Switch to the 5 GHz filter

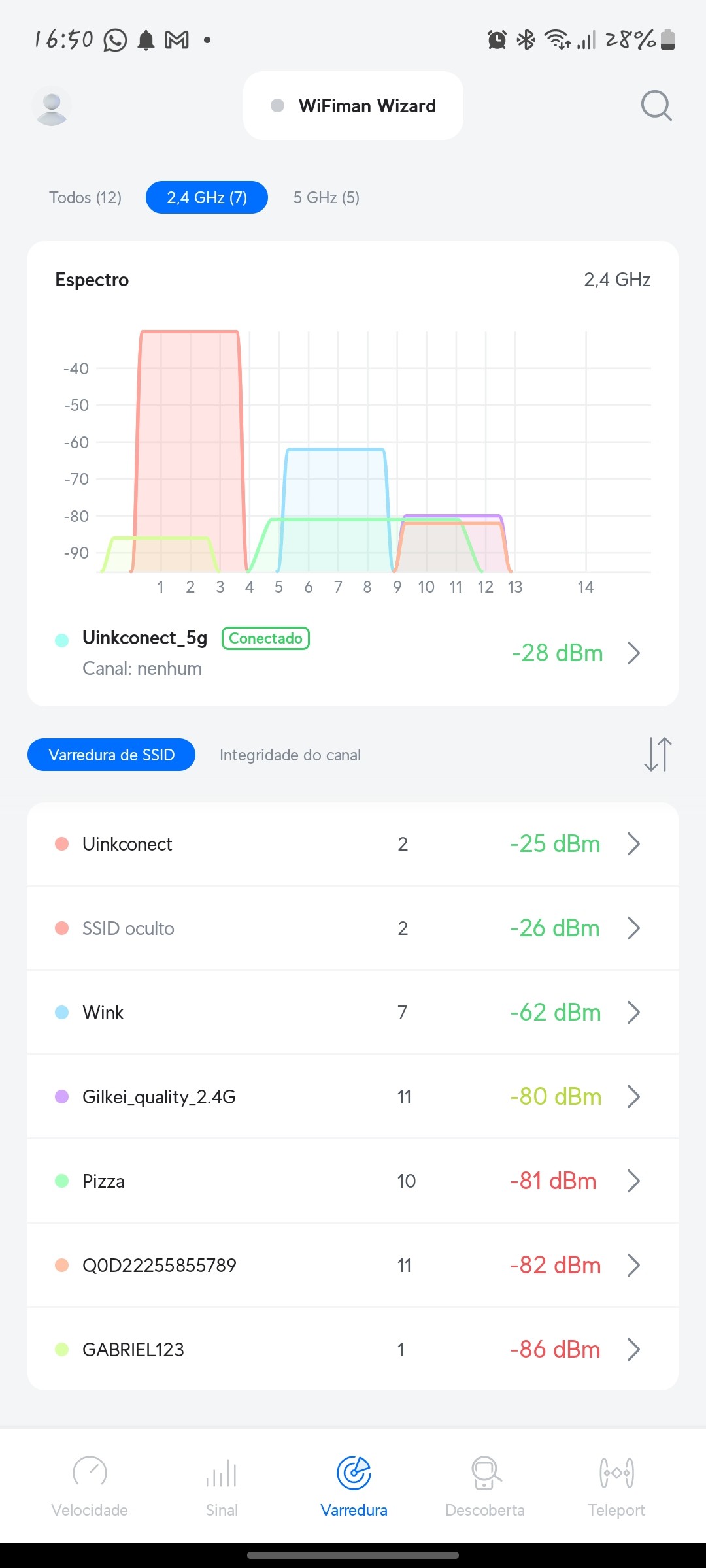[326, 197]
